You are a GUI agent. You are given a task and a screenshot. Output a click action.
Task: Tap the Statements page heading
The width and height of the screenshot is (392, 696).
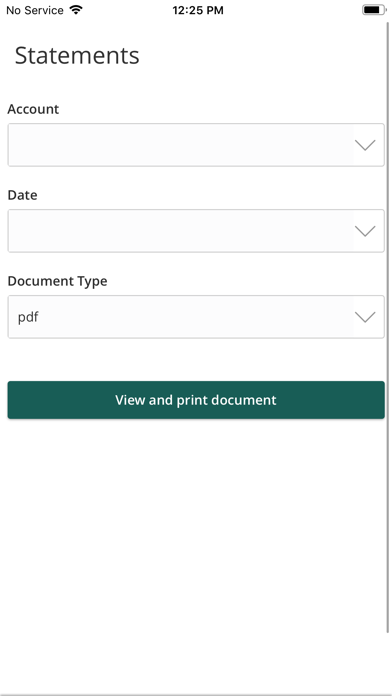[x=77, y=56]
